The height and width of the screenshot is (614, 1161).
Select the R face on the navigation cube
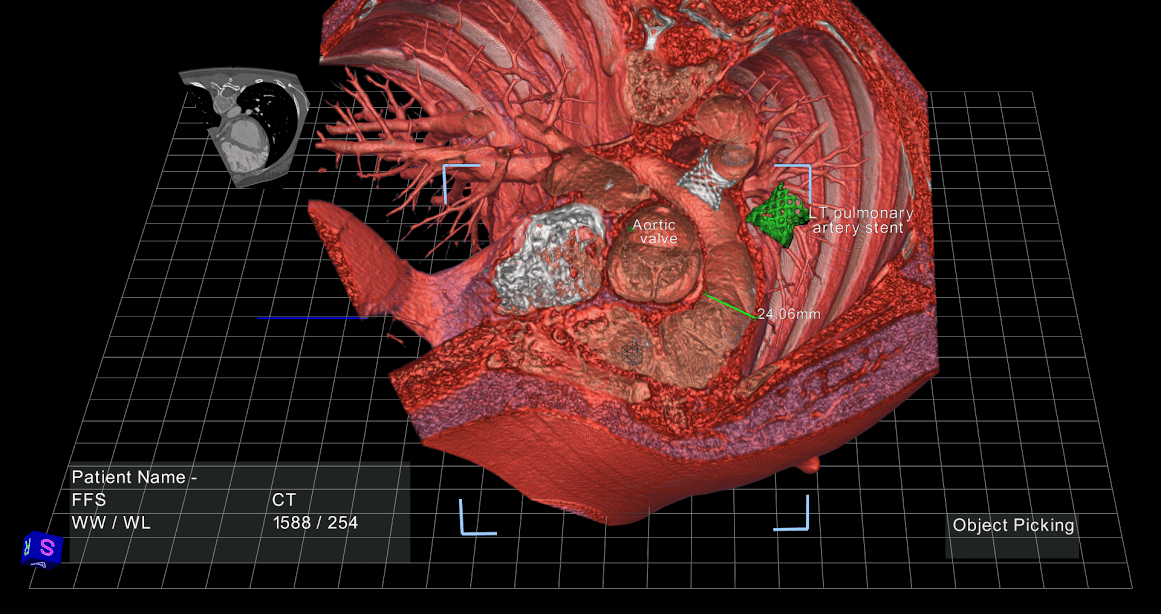pyautogui.click(x=26, y=548)
